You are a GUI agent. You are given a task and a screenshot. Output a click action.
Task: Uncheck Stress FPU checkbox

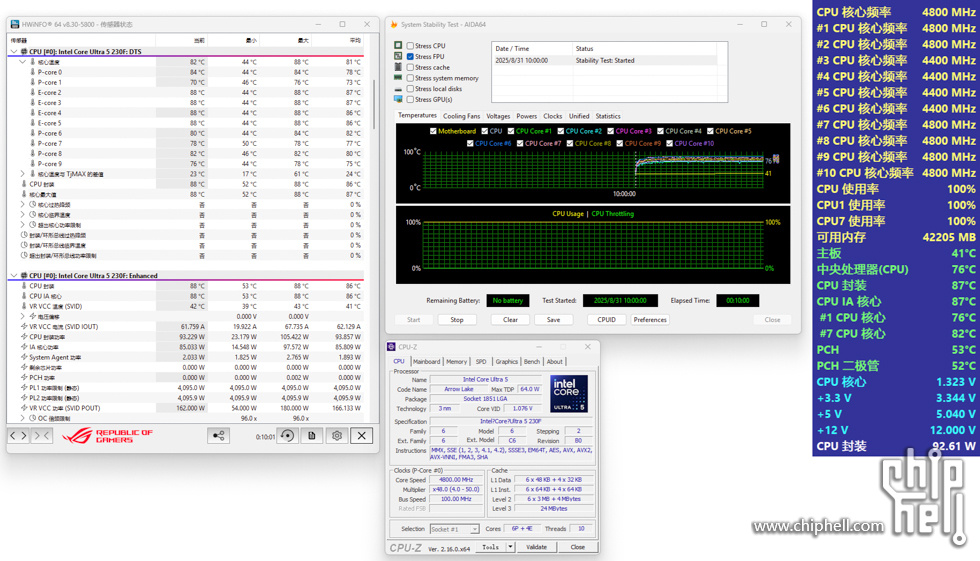coord(410,56)
